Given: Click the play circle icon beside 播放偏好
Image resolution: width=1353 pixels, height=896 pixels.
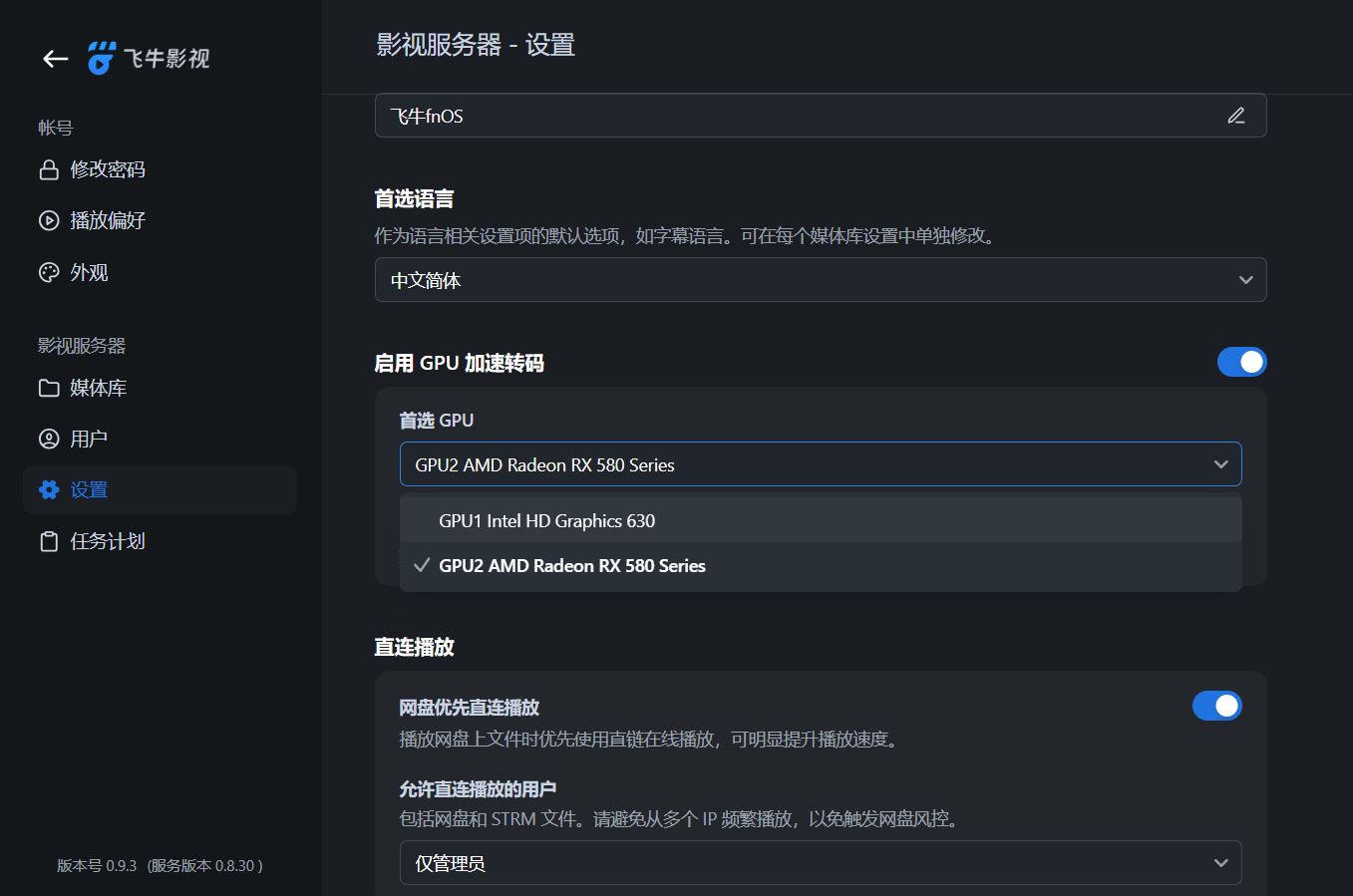Looking at the screenshot, I should click(49, 221).
